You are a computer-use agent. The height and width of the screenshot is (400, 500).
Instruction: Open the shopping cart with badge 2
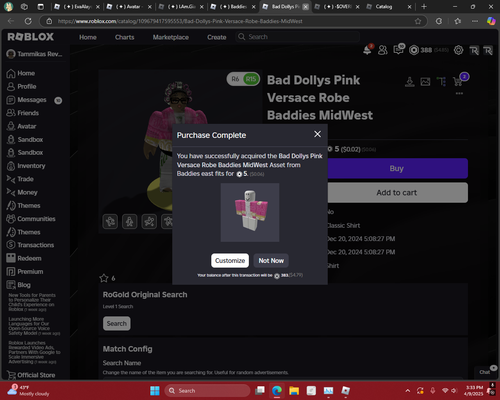tap(458, 81)
